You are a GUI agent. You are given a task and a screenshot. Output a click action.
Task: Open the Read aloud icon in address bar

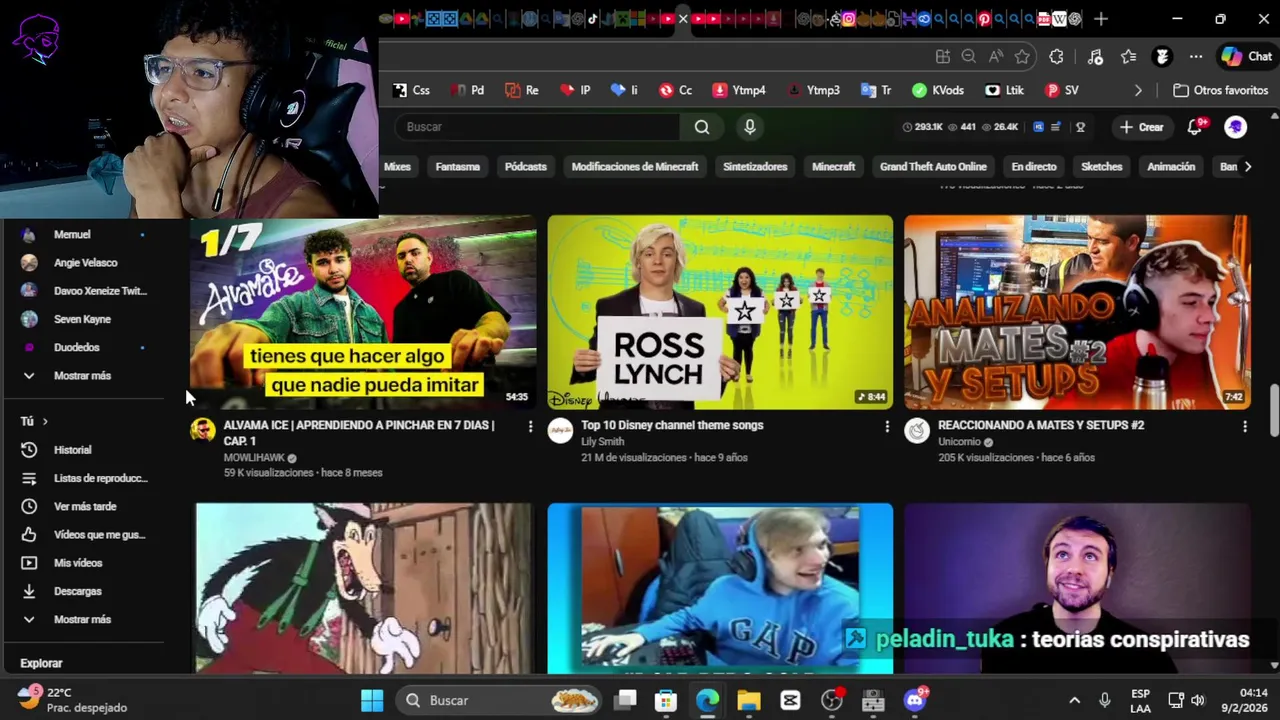point(995,57)
